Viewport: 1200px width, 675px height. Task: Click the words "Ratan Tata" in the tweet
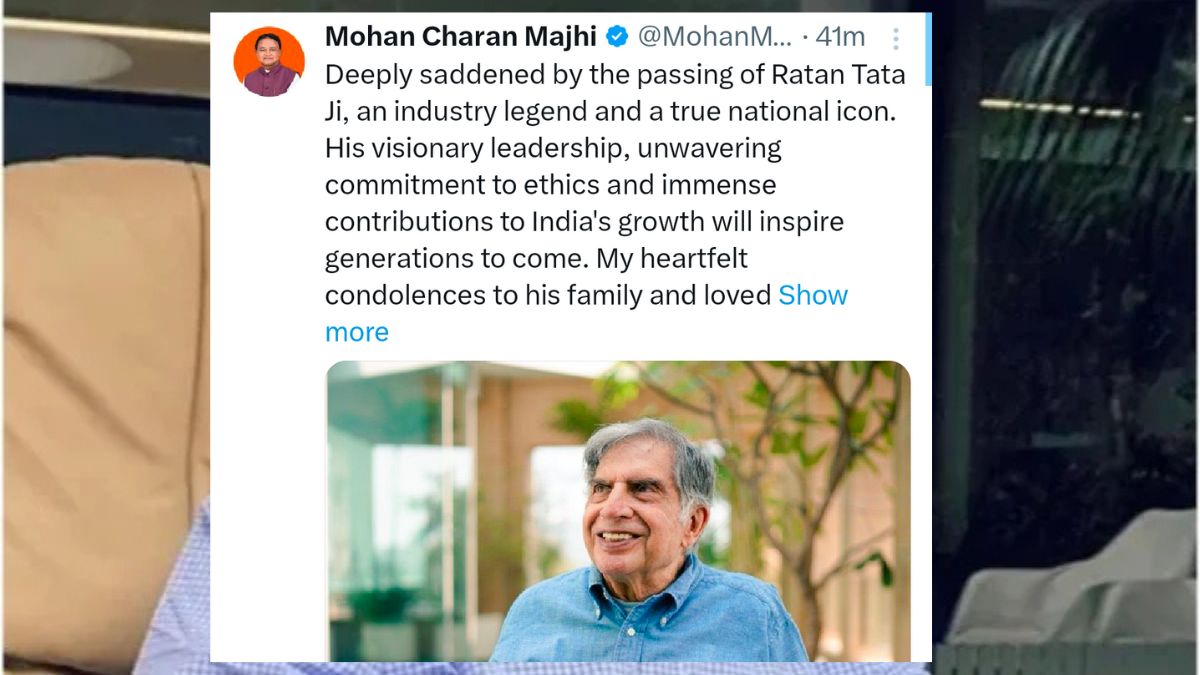[x=838, y=74]
